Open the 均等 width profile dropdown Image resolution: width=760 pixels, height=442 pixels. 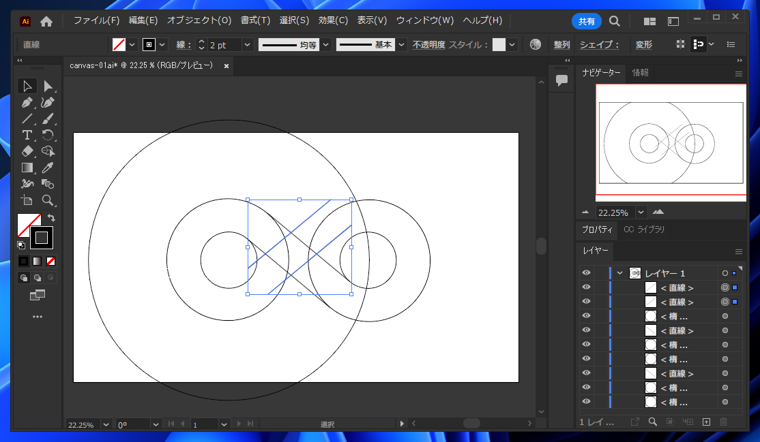coord(326,45)
